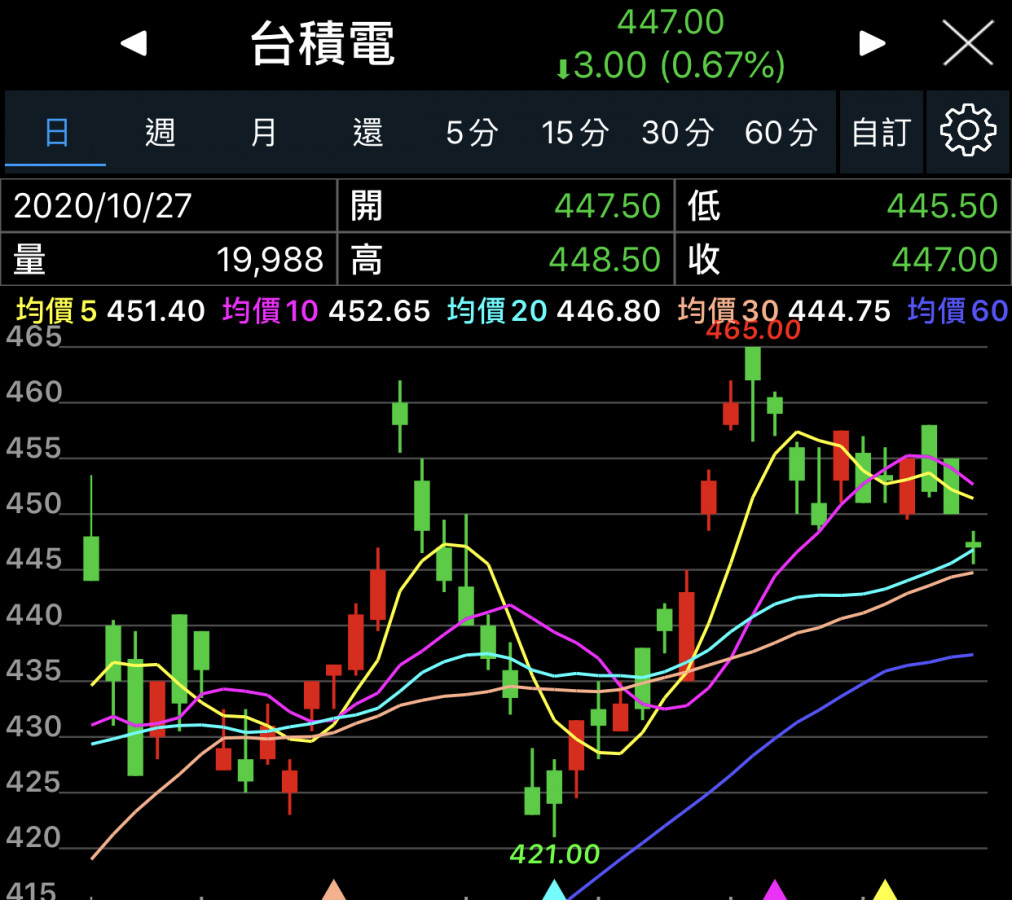Screen dimensions: 1012x900
Task: Tap the 425 price axis label
Action: [x=33, y=782]
